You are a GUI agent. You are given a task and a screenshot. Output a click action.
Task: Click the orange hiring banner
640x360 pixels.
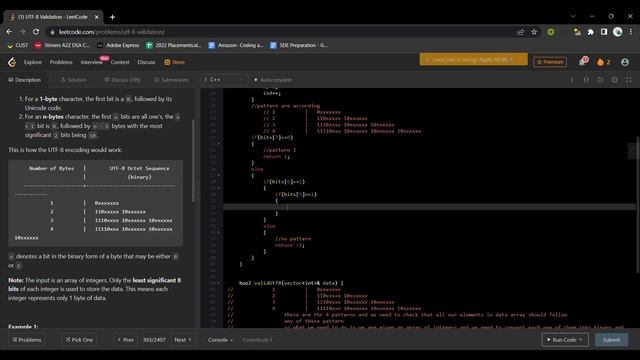[x=473, y=60]
